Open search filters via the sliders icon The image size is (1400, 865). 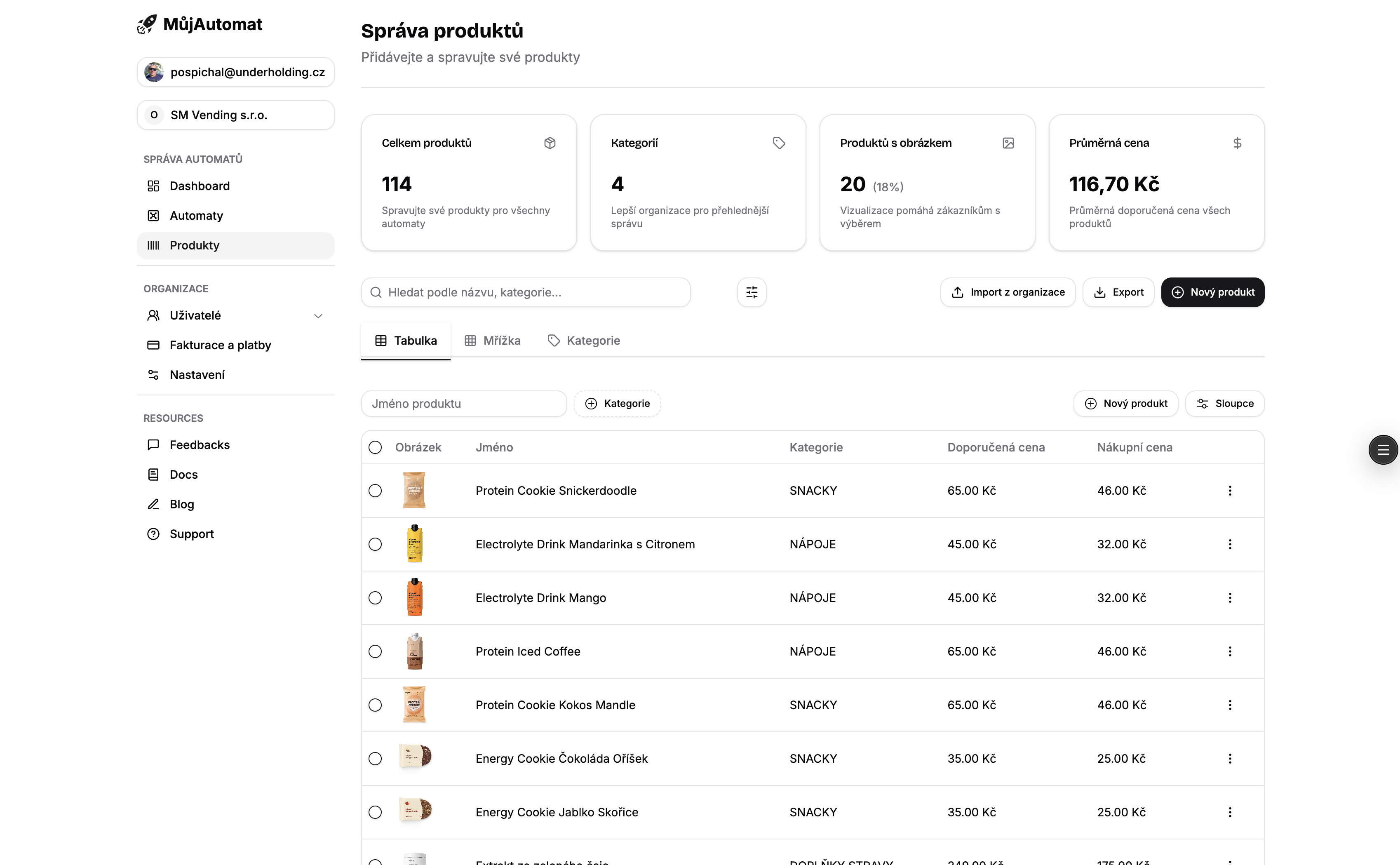point(751,292)
